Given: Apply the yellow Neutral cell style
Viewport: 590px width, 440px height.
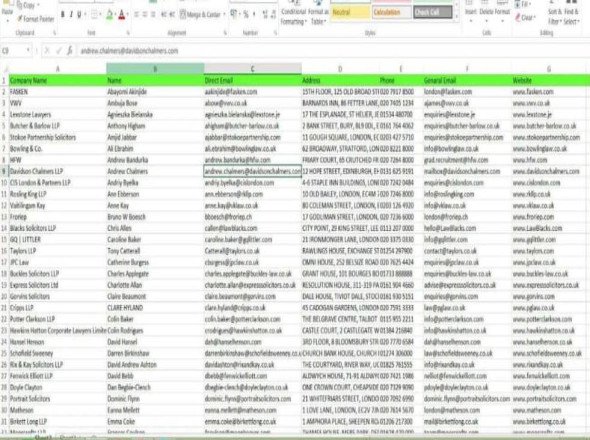Looking at the screenshot, I should (350, 12).
